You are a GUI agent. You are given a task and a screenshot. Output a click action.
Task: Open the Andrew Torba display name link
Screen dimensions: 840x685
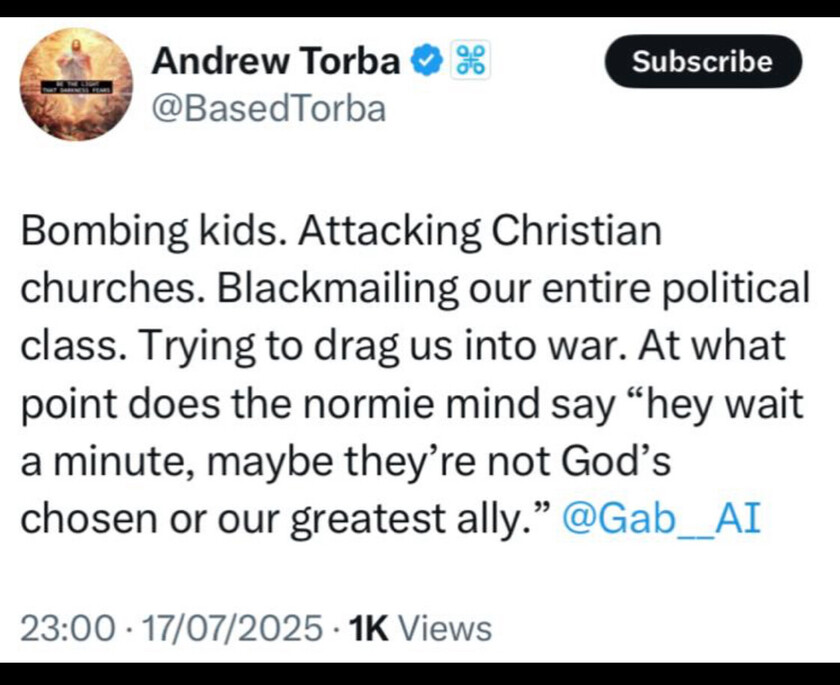pyautogui.click(x=276, y=62)
